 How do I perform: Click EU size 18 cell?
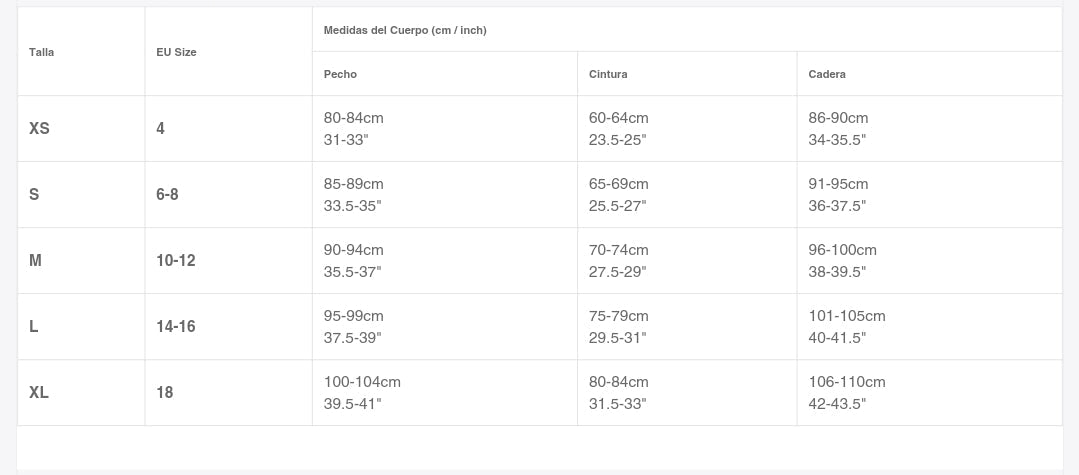point(165,392)
